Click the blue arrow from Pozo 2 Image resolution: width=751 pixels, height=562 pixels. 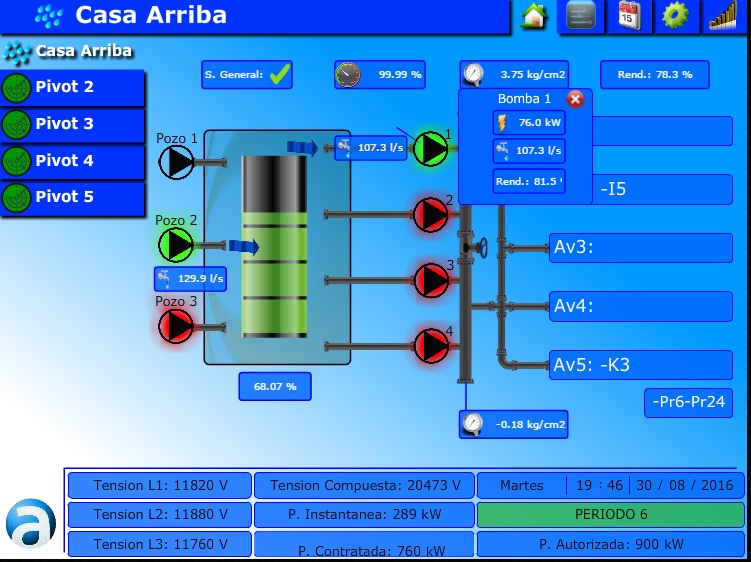coord(244,247)
